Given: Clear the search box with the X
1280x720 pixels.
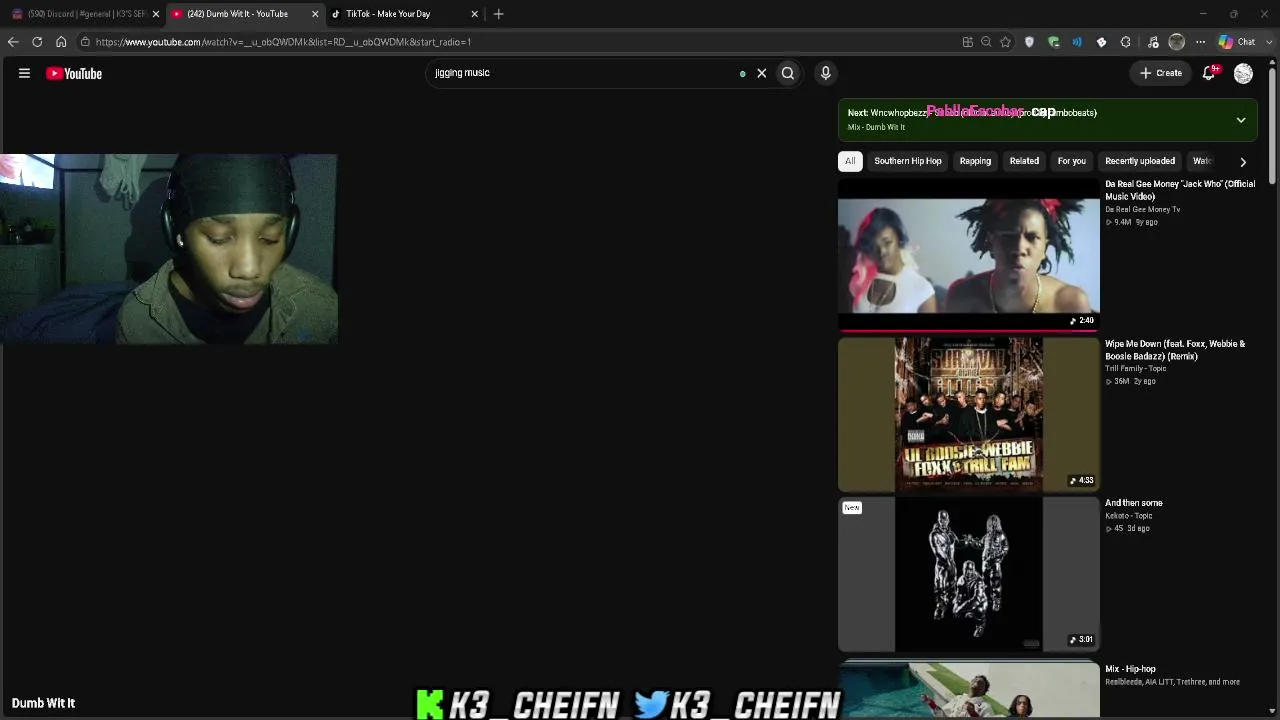Looking at the screenshot, I should pos(761,73).
